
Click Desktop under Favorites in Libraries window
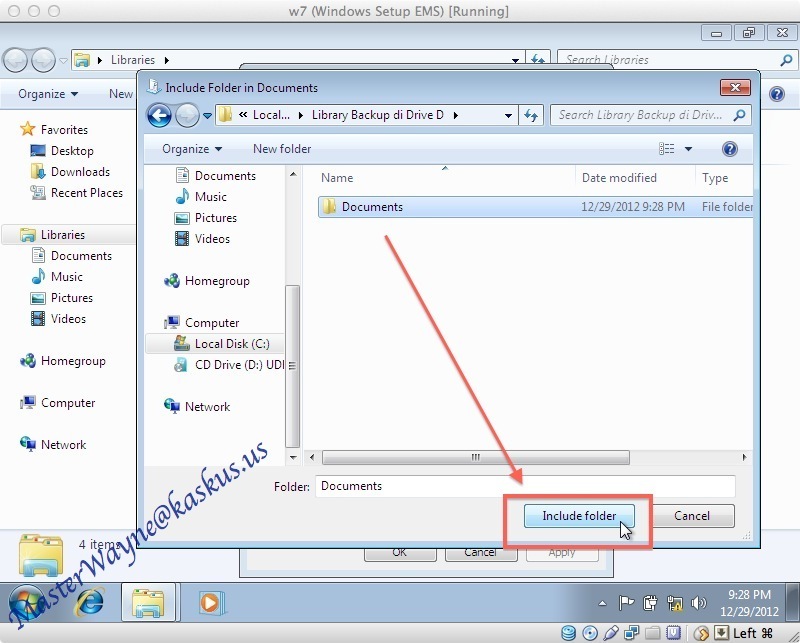click(x=72, y=151)
